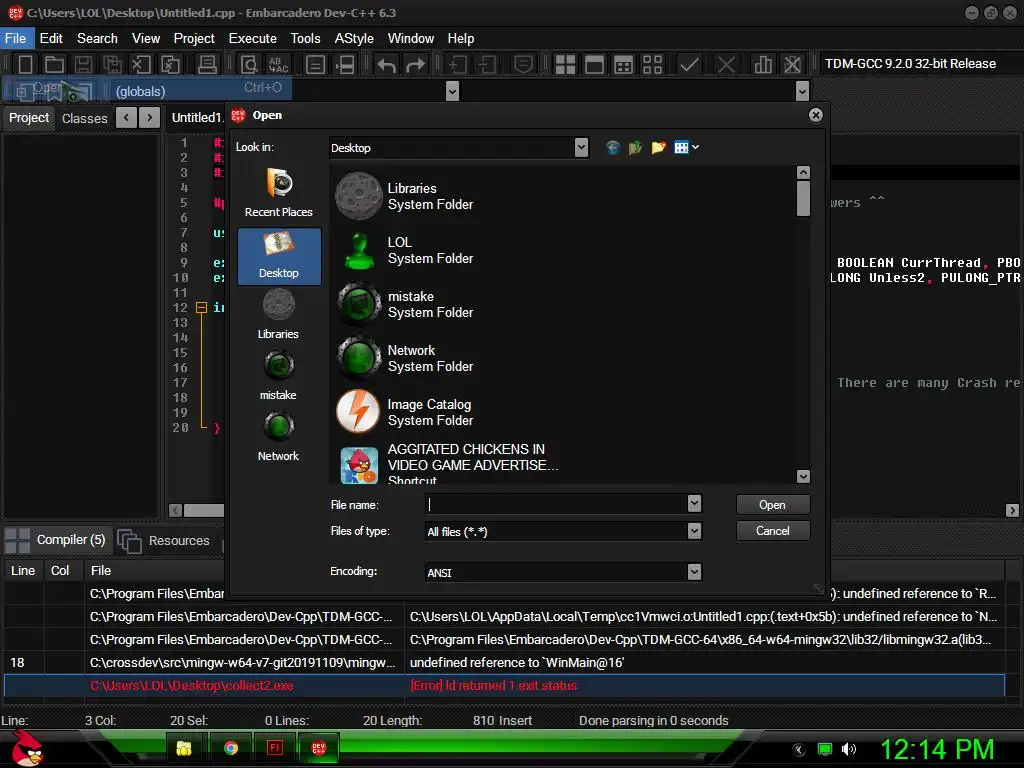1024x768 pixels.
Task: Click the left arrow tab scroll button
Action: point(126,118)
